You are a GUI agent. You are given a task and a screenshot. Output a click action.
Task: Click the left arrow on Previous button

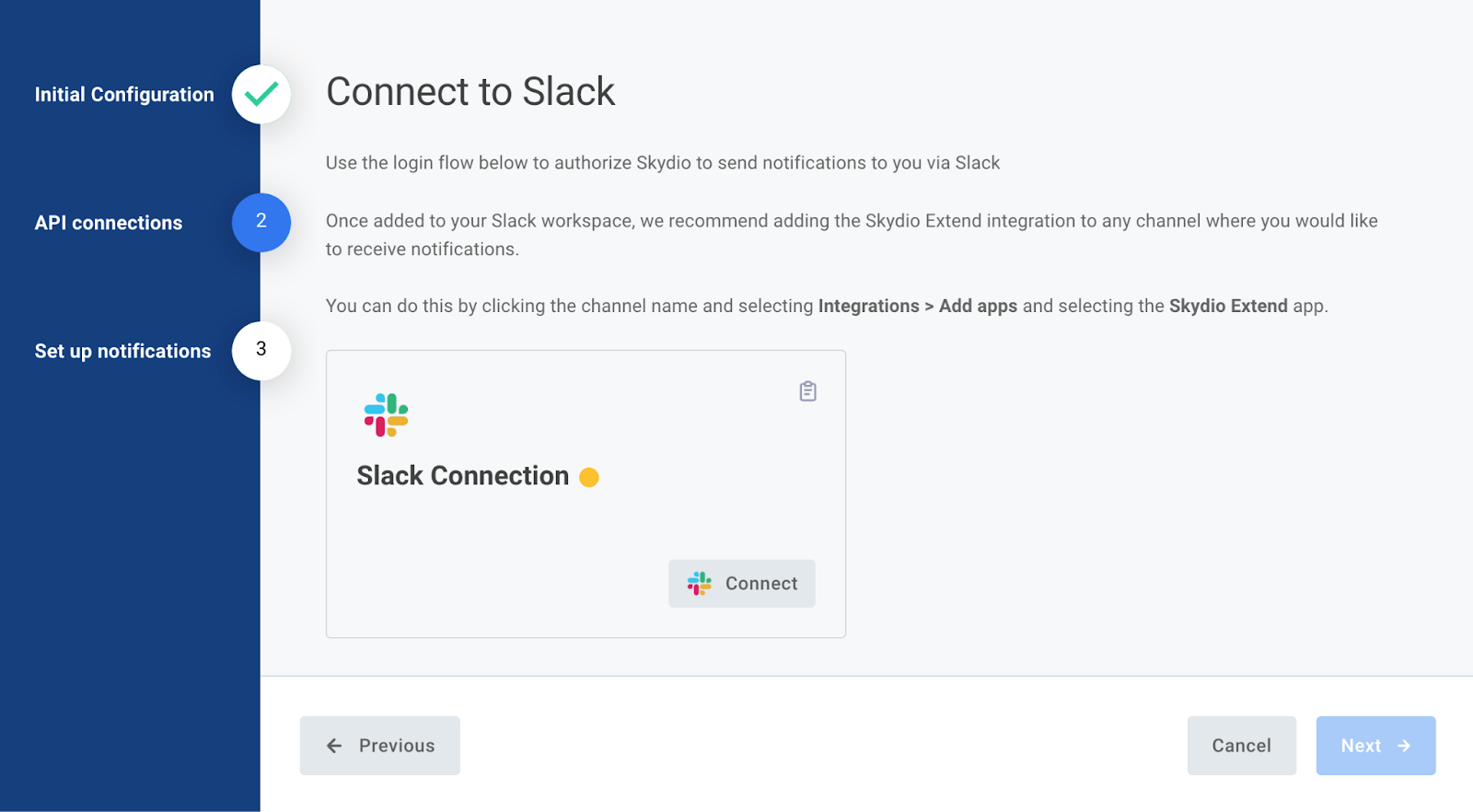[334, 746]
